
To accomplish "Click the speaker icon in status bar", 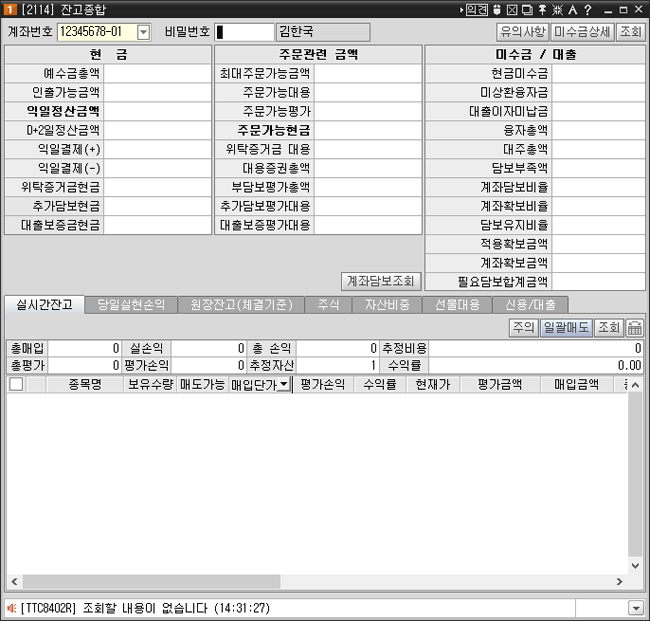I will pyautogui.click(x=12, y=608).
